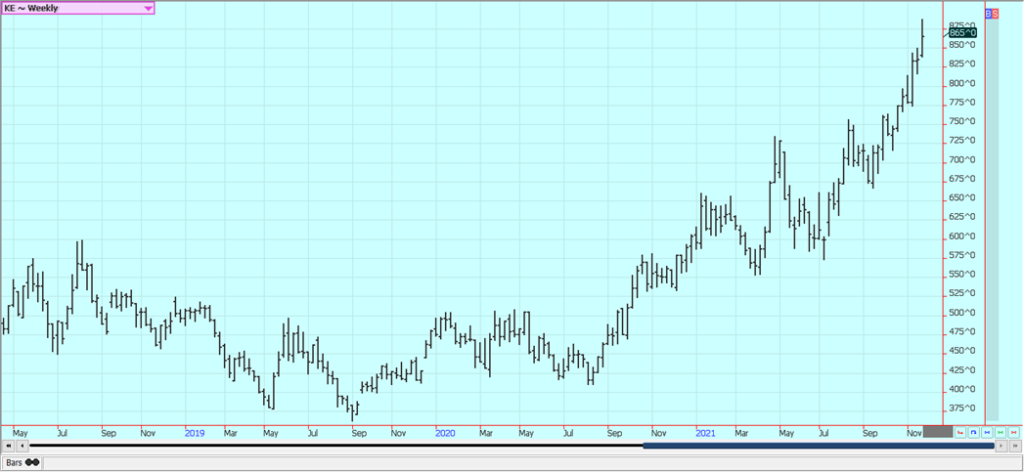This screenshot has height=472, width=1024.
Task: Click the 2019 label on the time axis
Action: (x=195, y=433)
